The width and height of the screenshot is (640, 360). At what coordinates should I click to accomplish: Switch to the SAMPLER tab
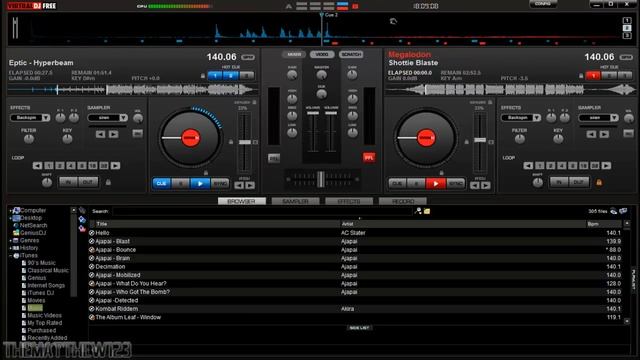click(x=296, y=201)
